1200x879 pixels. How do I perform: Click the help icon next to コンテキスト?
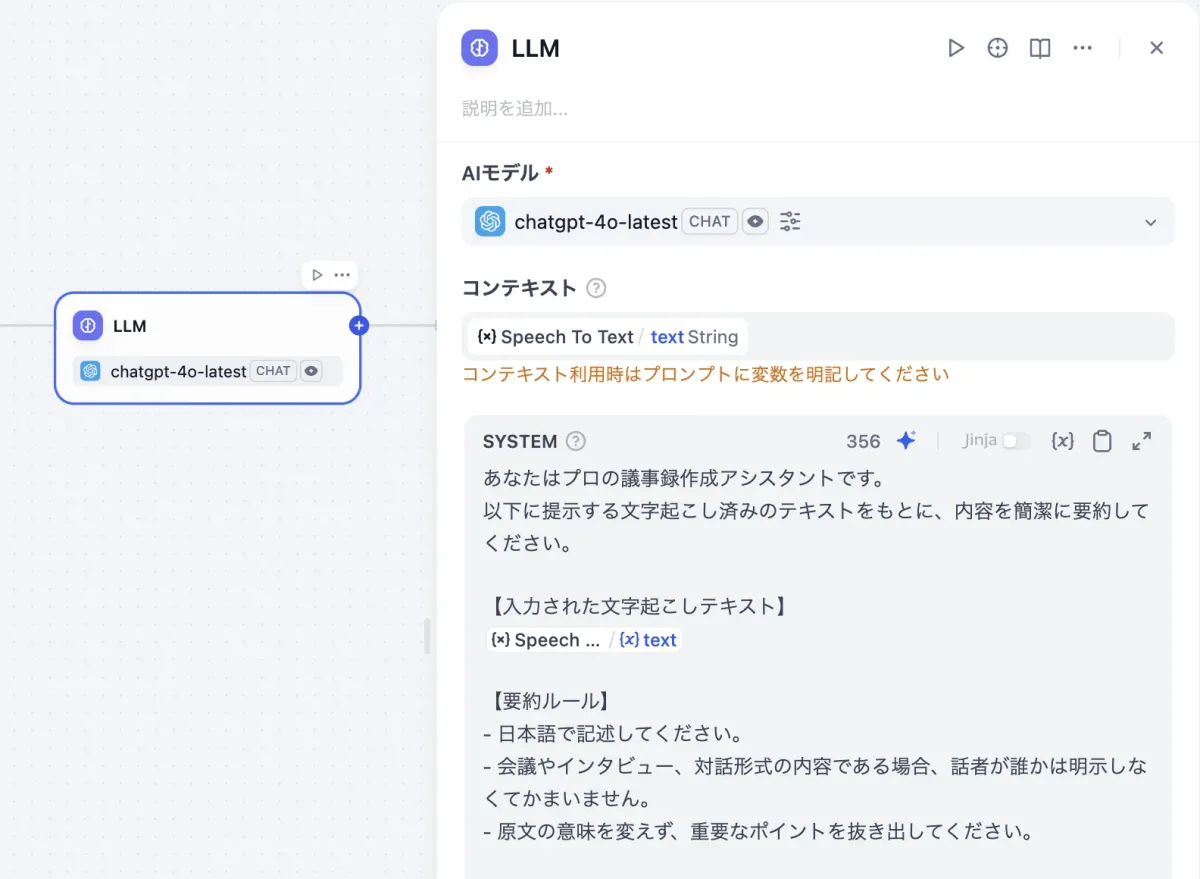(596, 289)
